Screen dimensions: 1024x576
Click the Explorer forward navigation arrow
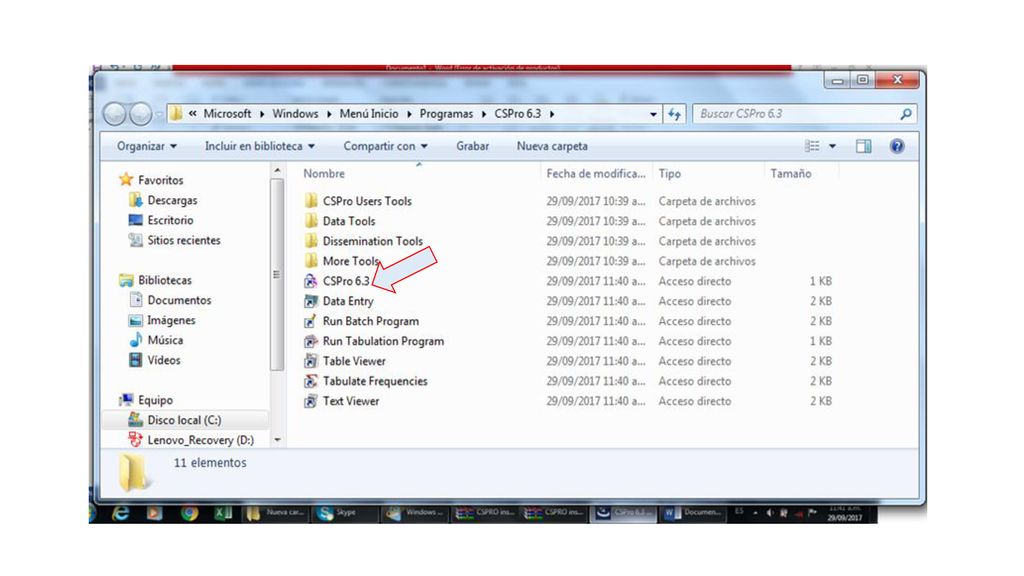tap(140, 114)
